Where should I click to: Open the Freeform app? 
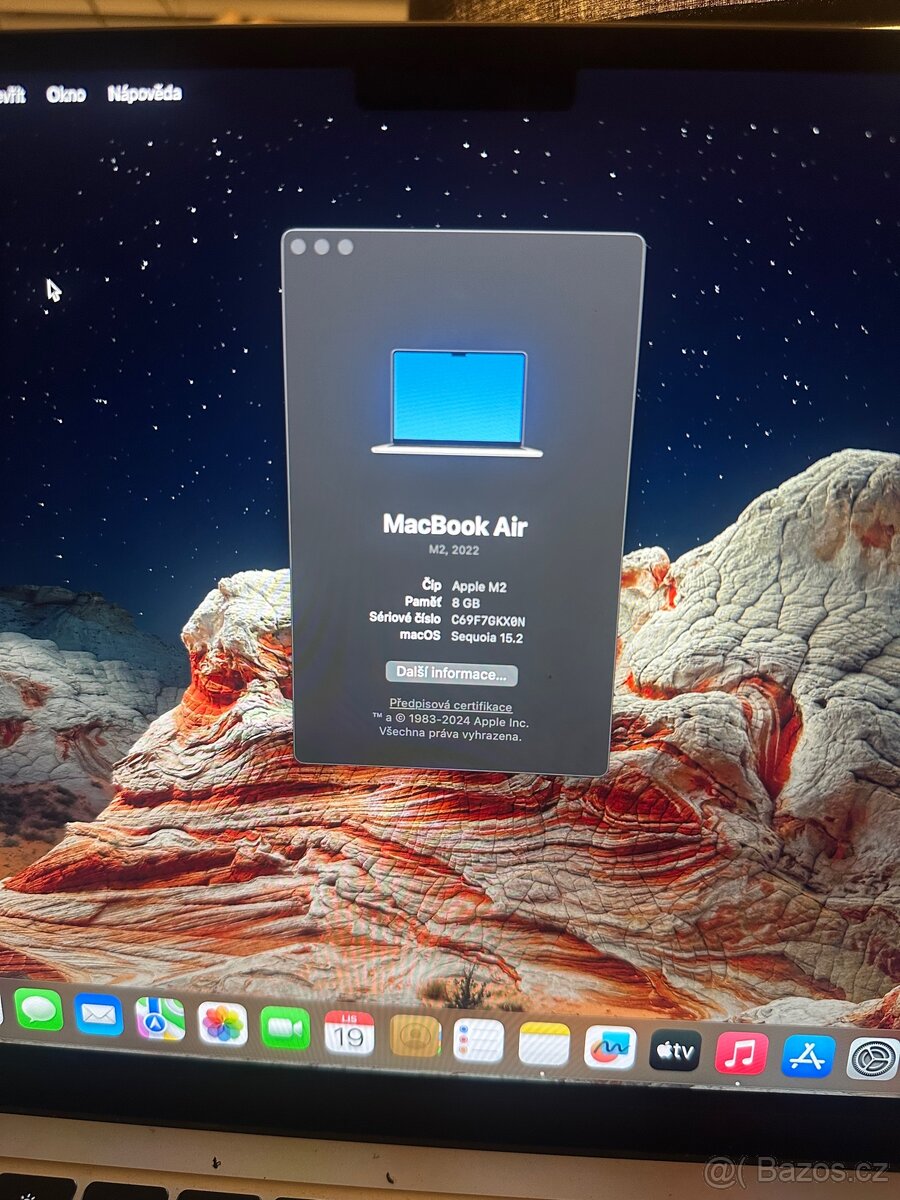608,1044
